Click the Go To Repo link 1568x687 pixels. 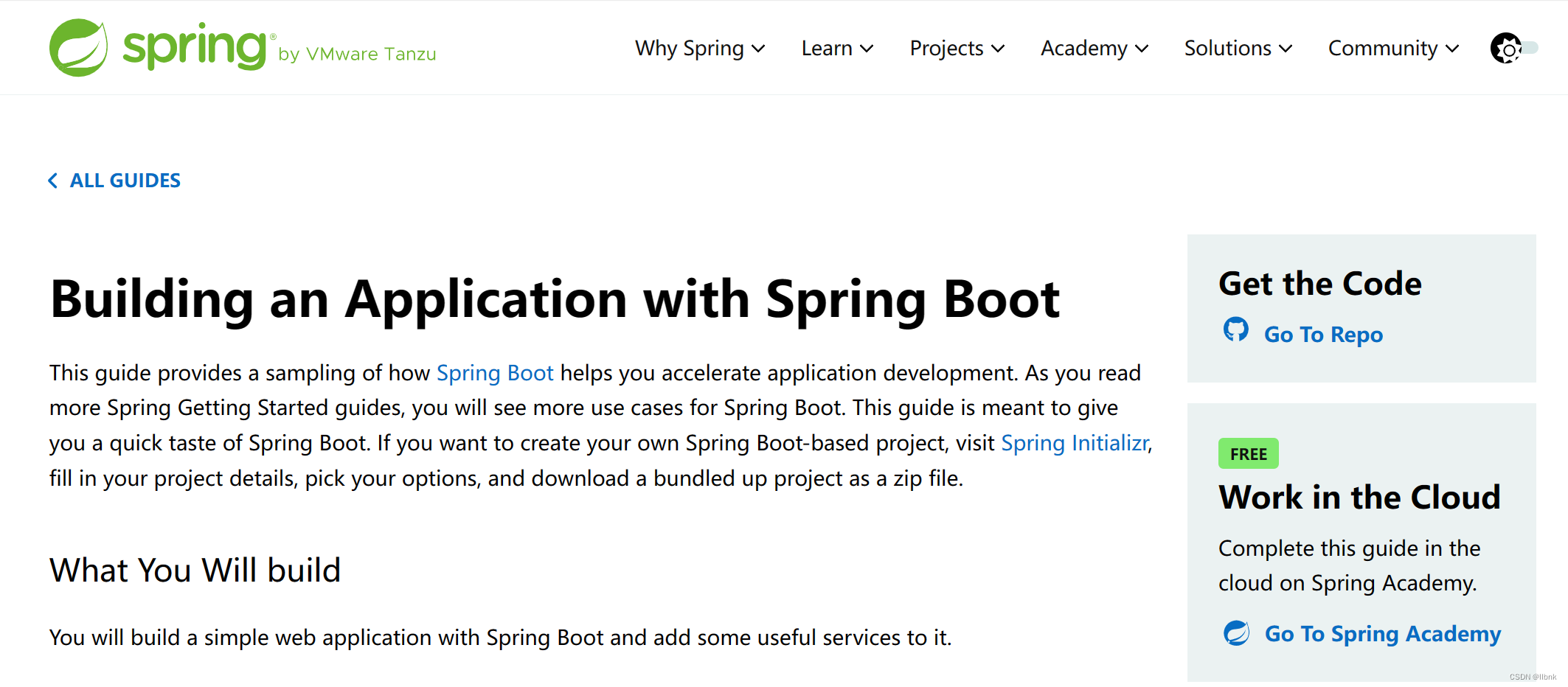pos(1323,335)
